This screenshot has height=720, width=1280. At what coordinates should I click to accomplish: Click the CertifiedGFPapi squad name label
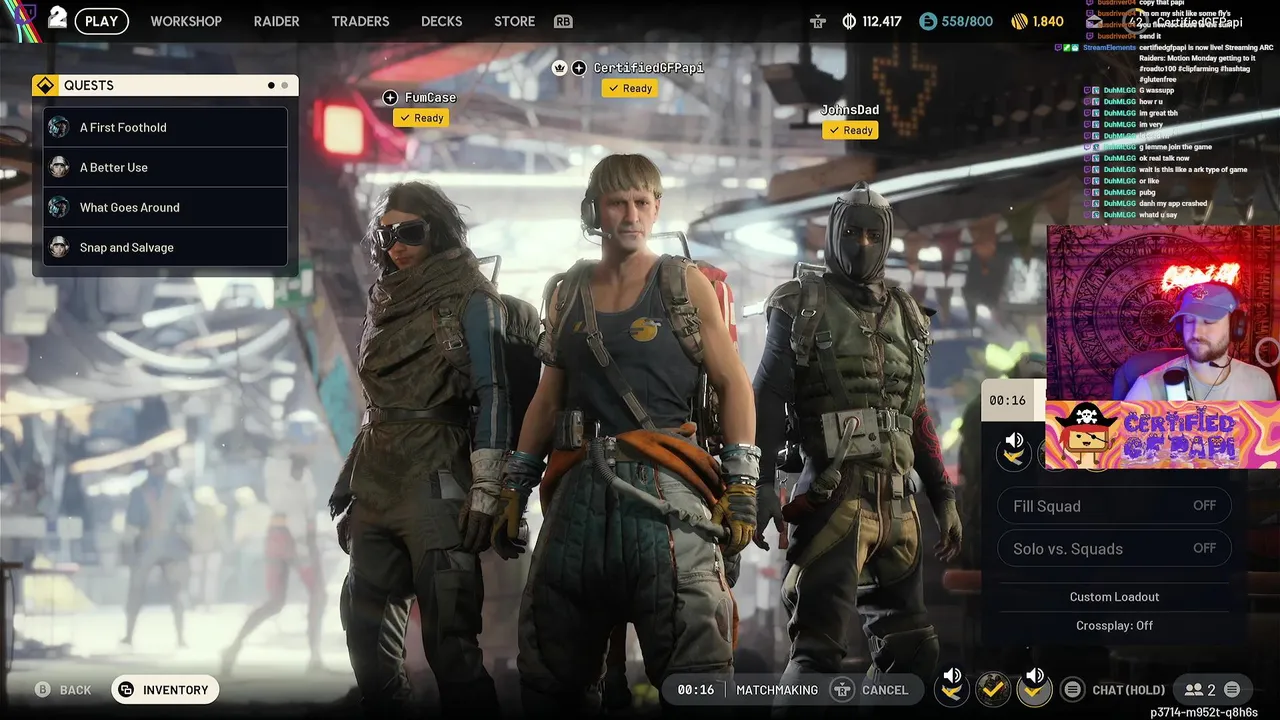(x=648, y=67)
